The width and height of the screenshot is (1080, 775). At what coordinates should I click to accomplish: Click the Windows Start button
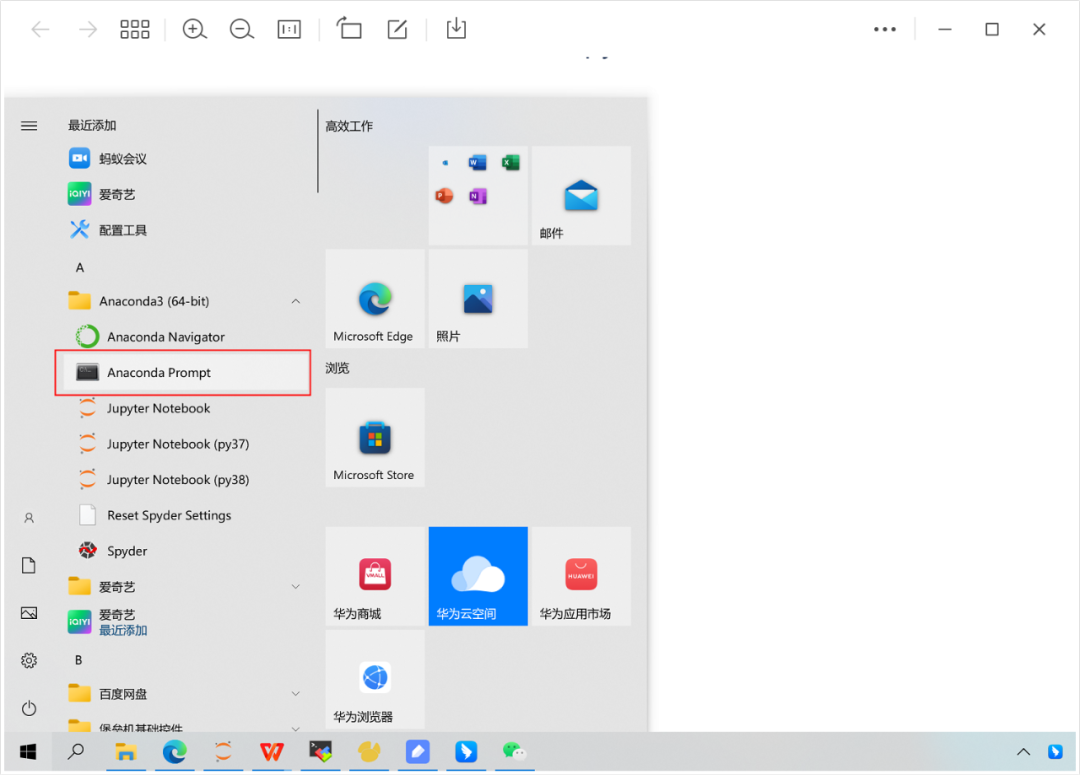[28, 752]
